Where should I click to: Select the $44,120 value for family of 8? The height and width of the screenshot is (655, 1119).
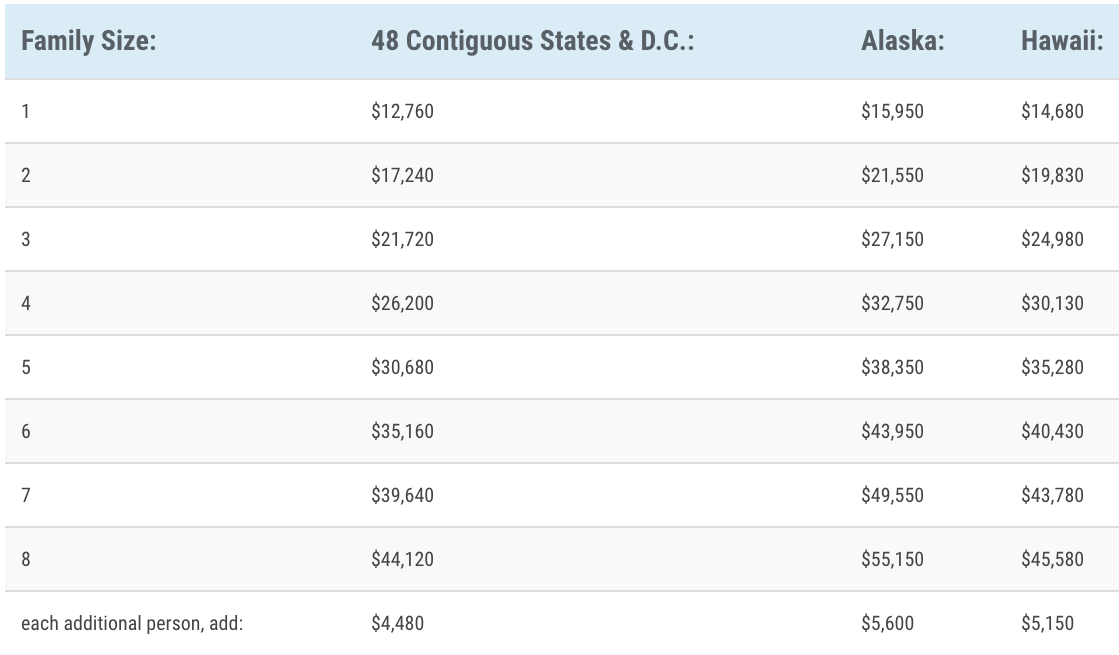pos(402,559)
